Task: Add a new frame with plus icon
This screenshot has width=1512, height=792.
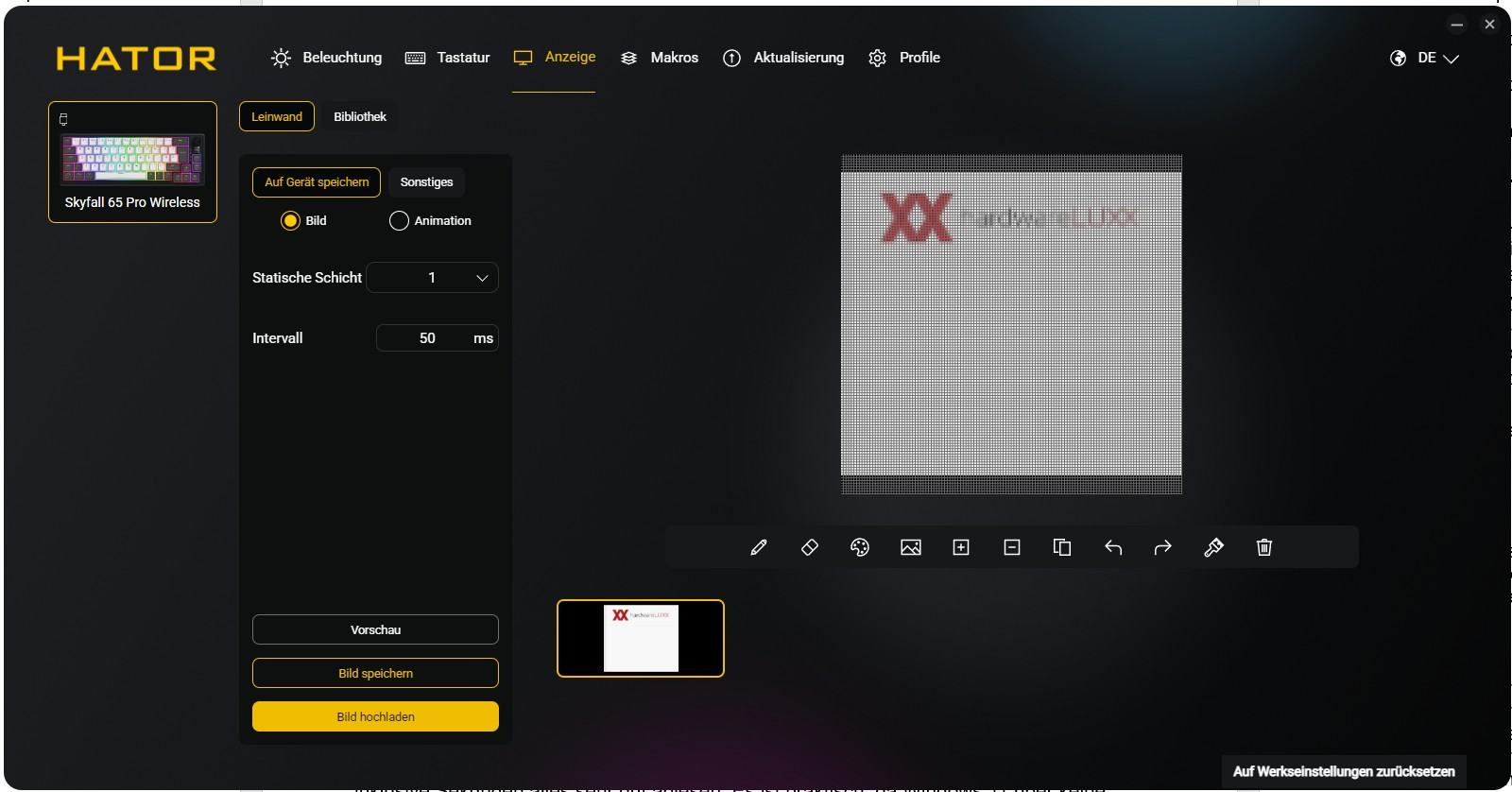Action: (x=961, y=547)
